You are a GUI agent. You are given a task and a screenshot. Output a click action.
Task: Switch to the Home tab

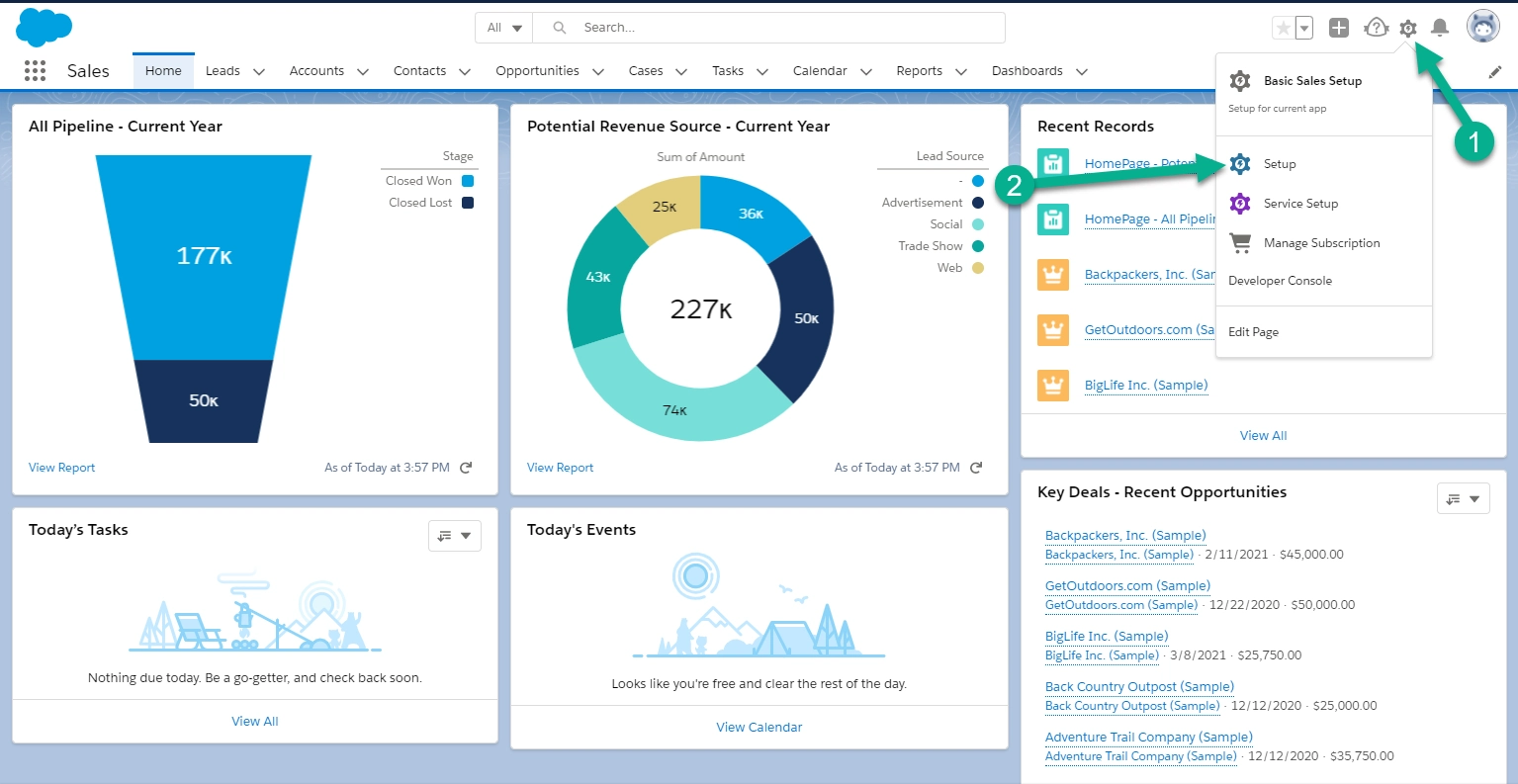[163, 71]
